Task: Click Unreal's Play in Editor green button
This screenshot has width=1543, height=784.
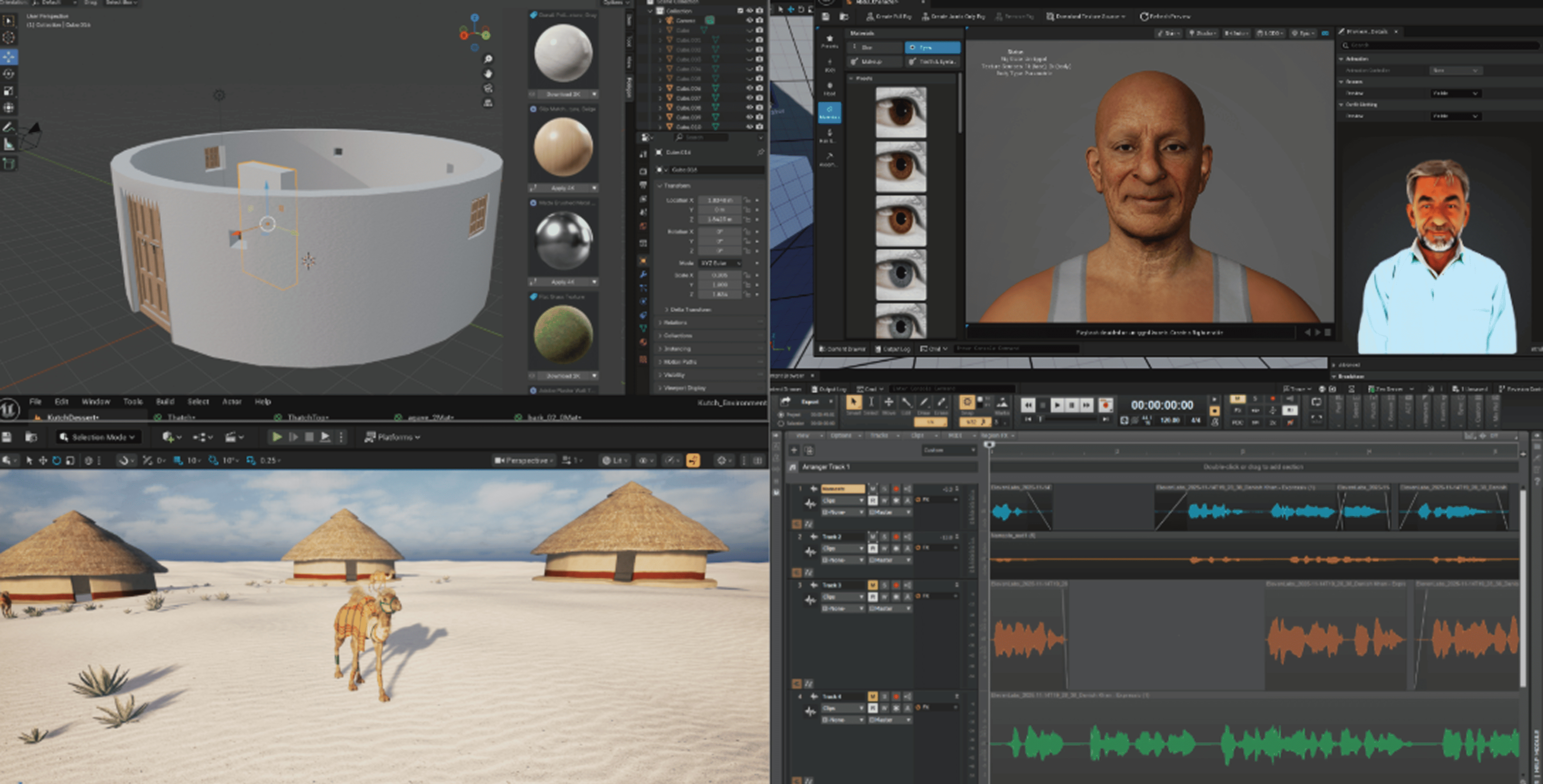Action: pyautogui.click(x=277, y=437)
